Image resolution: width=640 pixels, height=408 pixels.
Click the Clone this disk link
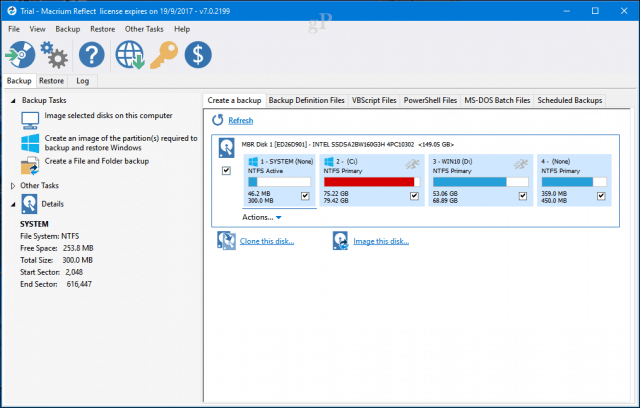[267, 241]
